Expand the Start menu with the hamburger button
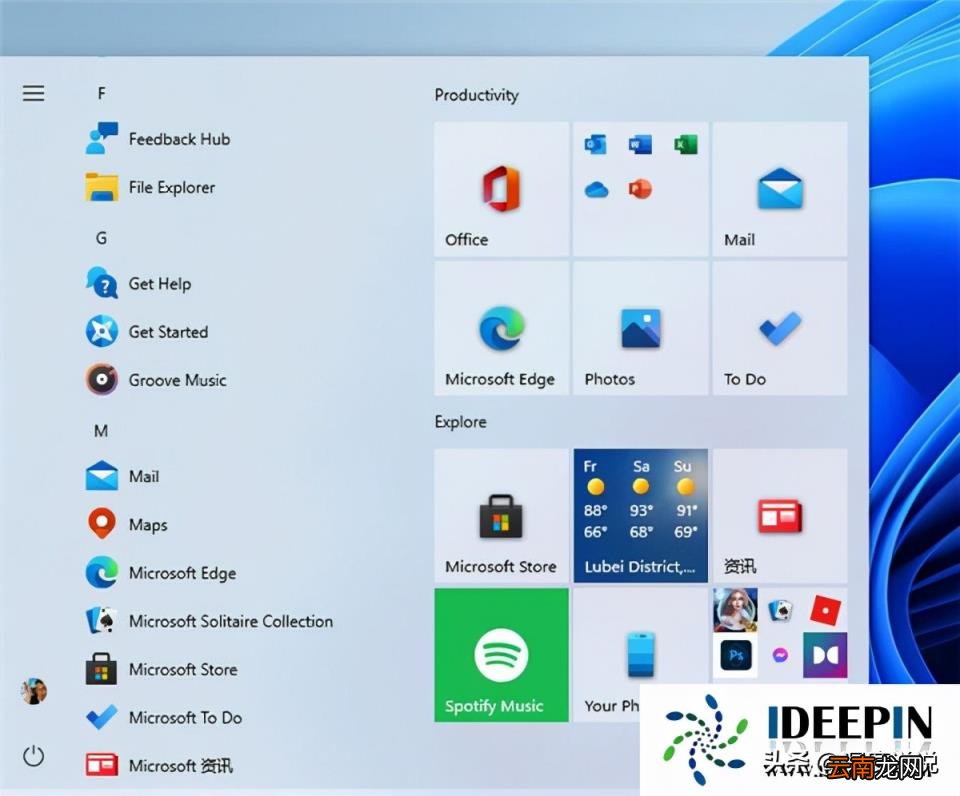Image resolution: width=960 pixels, height=796 pixels. point(34,93)
